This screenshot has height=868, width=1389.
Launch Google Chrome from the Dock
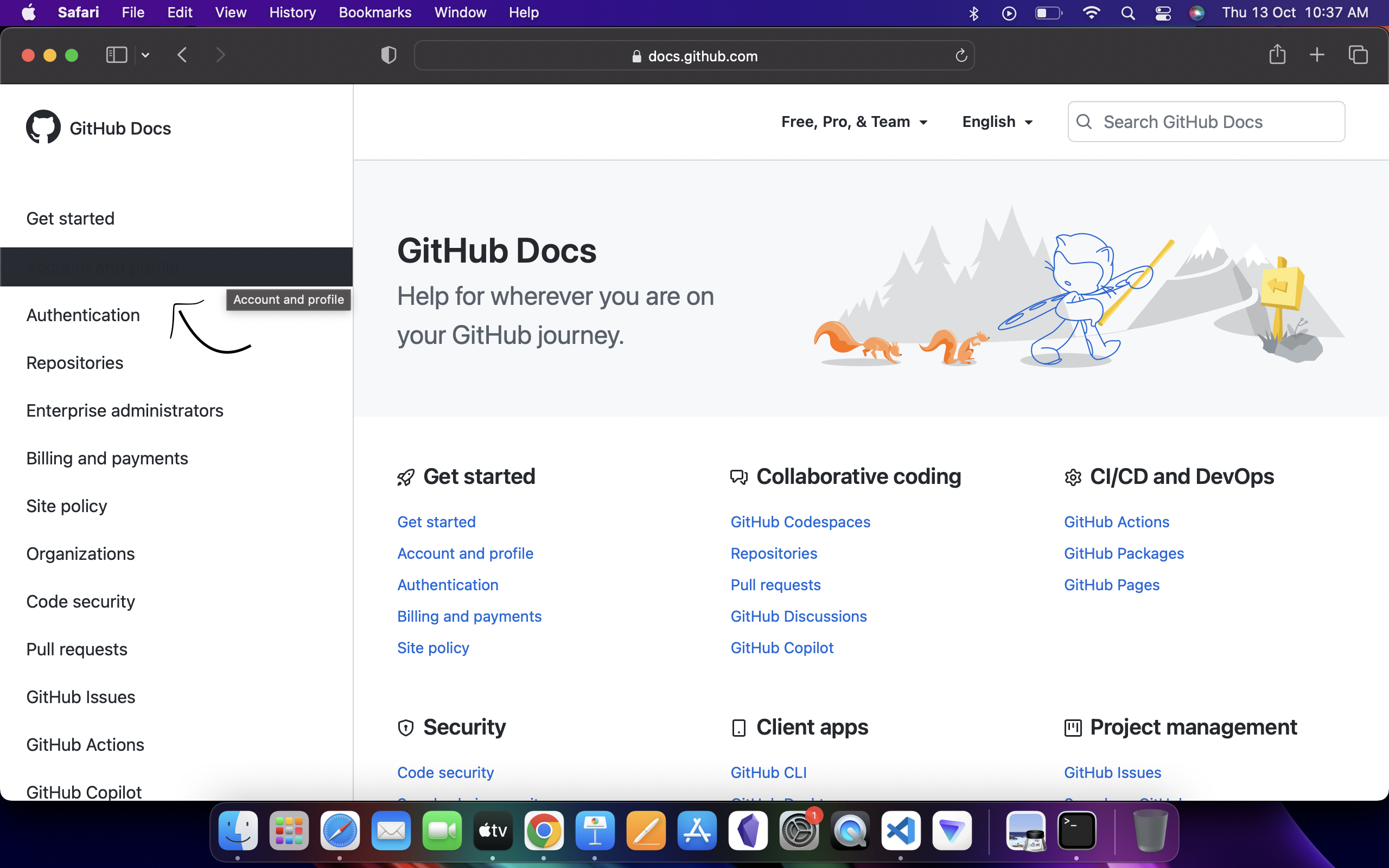click(x=544, y=831)
